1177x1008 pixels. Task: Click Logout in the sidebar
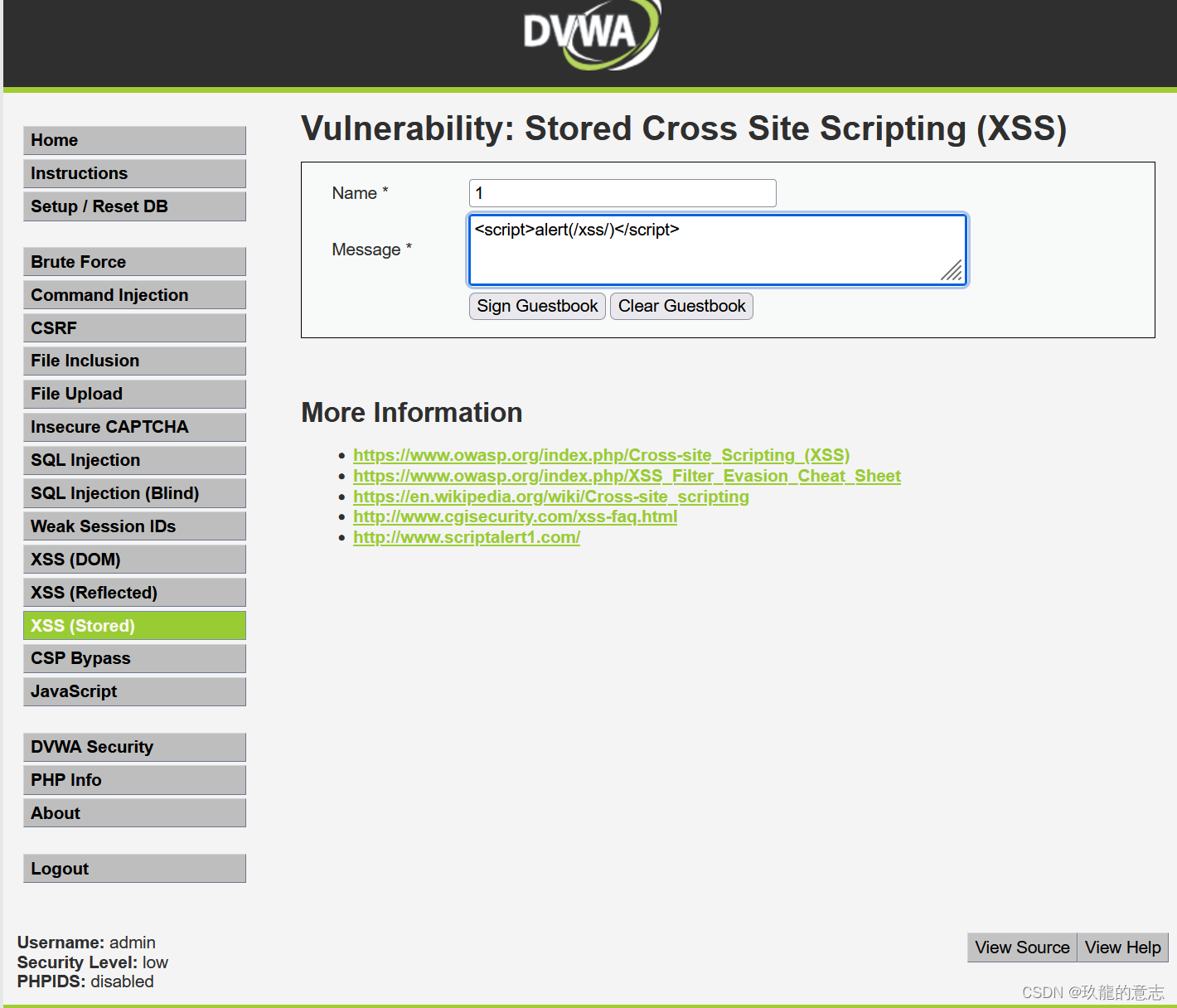134,869
